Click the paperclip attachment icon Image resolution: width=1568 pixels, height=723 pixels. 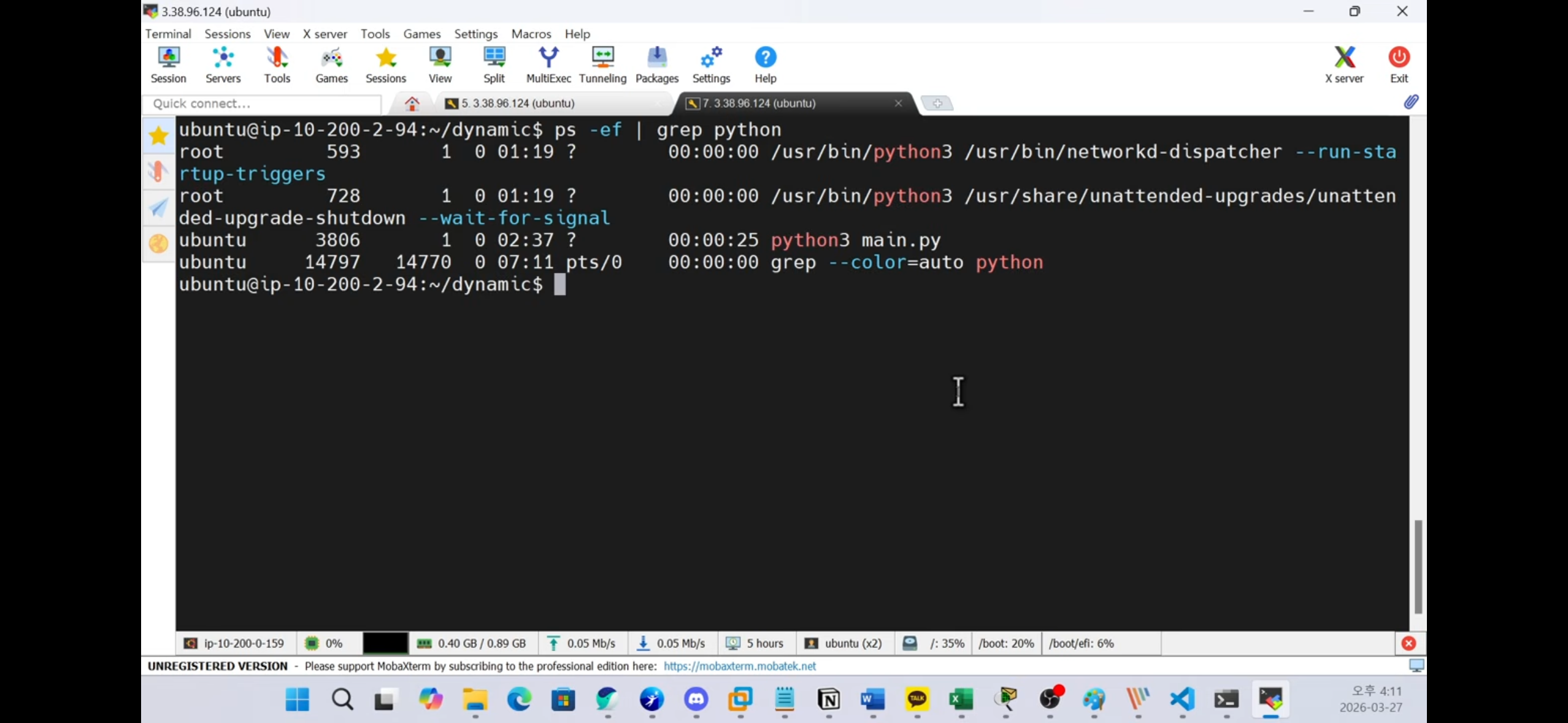coord(1411,102)
